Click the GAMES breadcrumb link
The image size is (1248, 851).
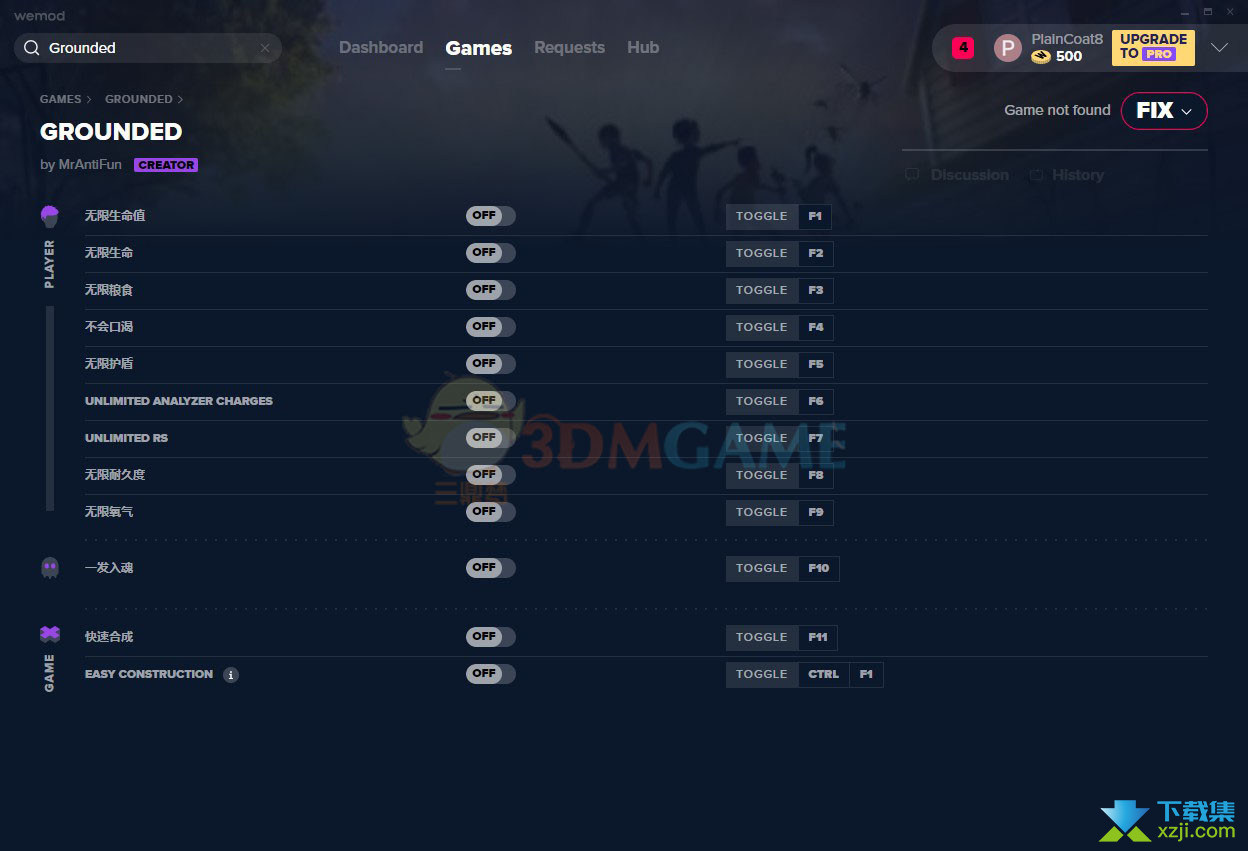pyautogui.click(x=61, y=100)
